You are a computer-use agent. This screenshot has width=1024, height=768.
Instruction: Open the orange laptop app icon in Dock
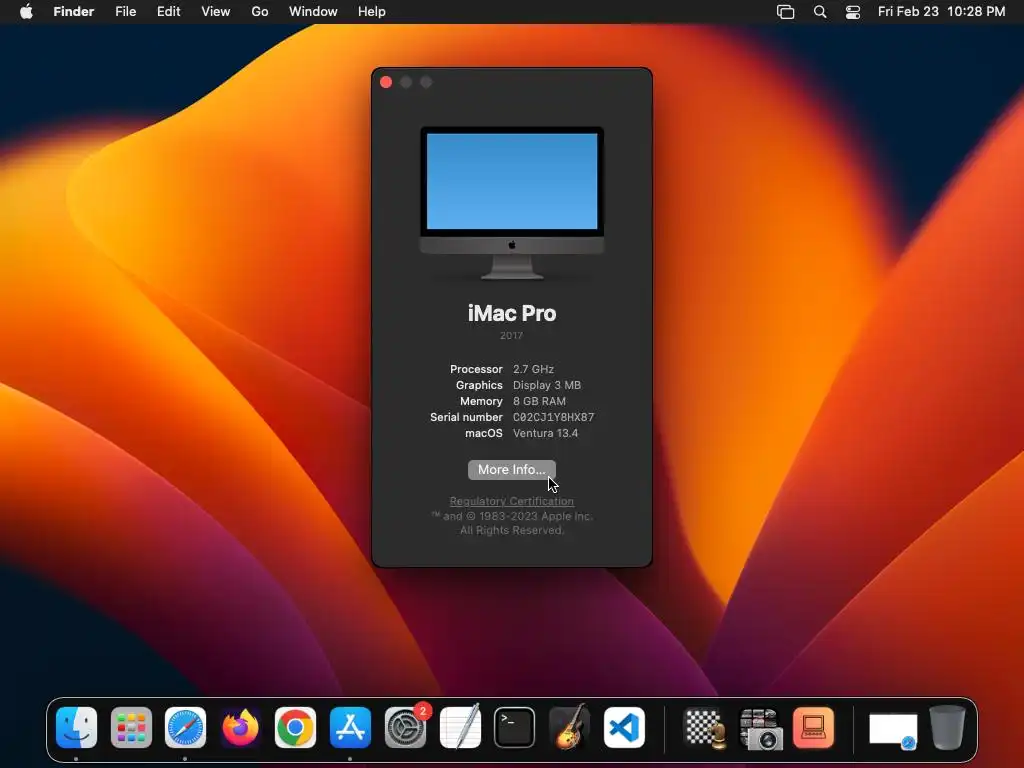(814, 728)
